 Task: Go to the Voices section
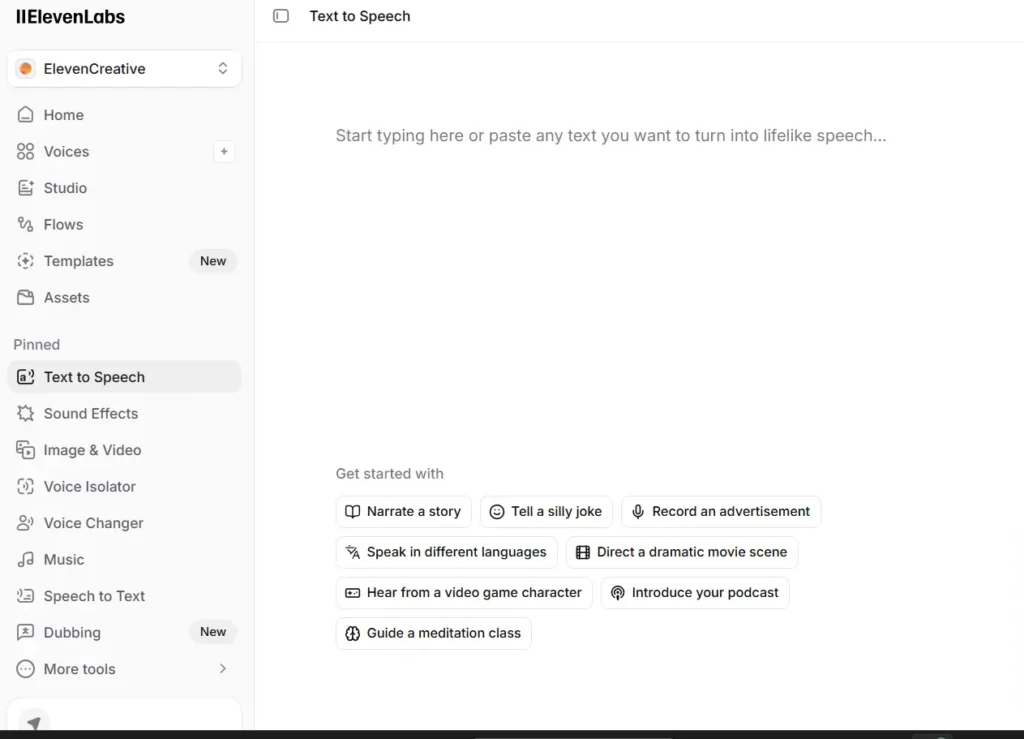point(67,151)
